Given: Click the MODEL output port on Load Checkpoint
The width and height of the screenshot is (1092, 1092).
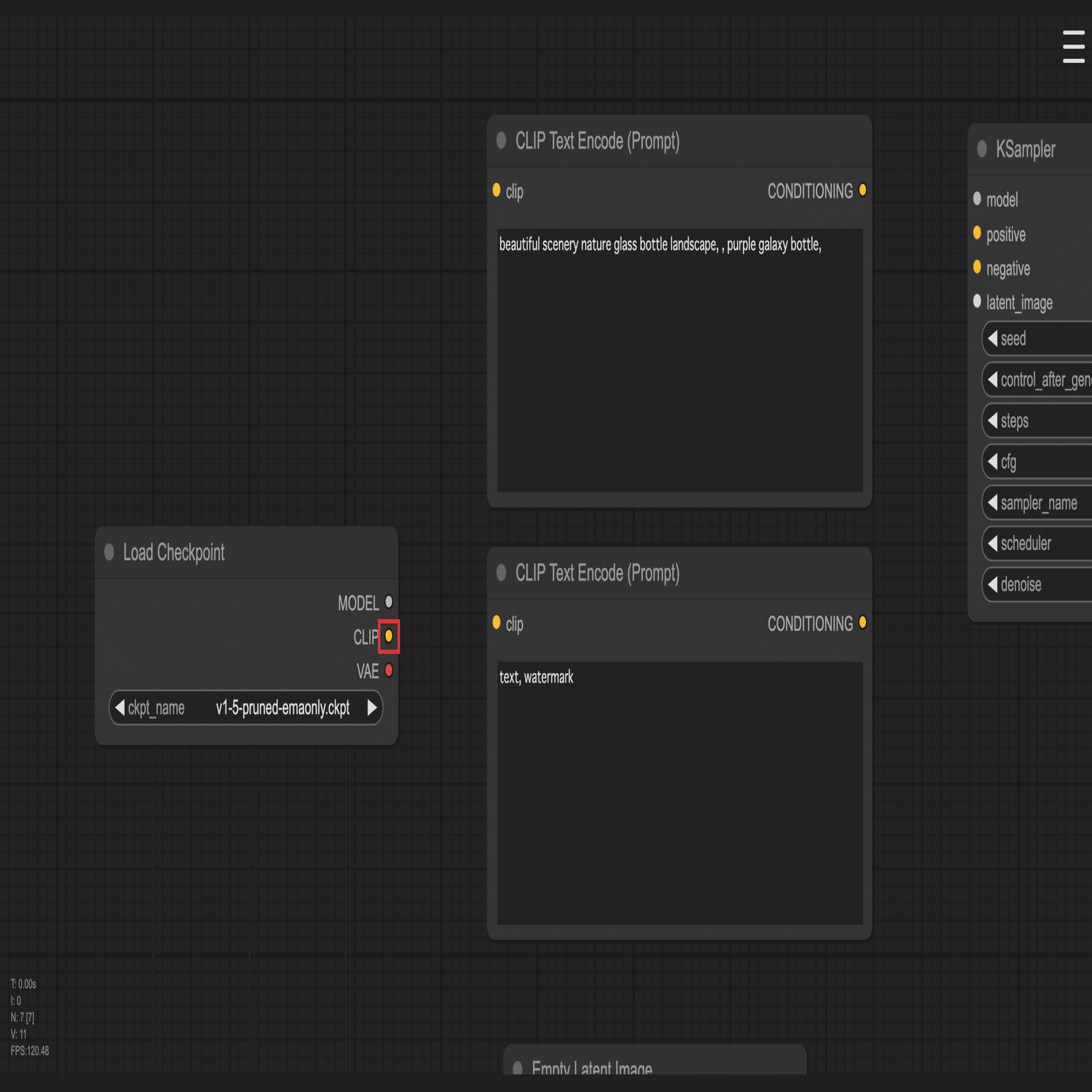Looking at the screenshot, I should (x=389, y=602).
